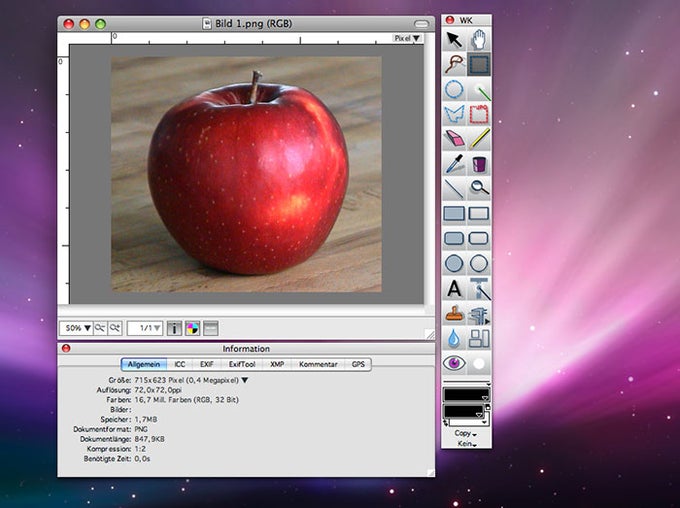
Task: Select the Magnifier zoom tool
Action: coord(479,189)
